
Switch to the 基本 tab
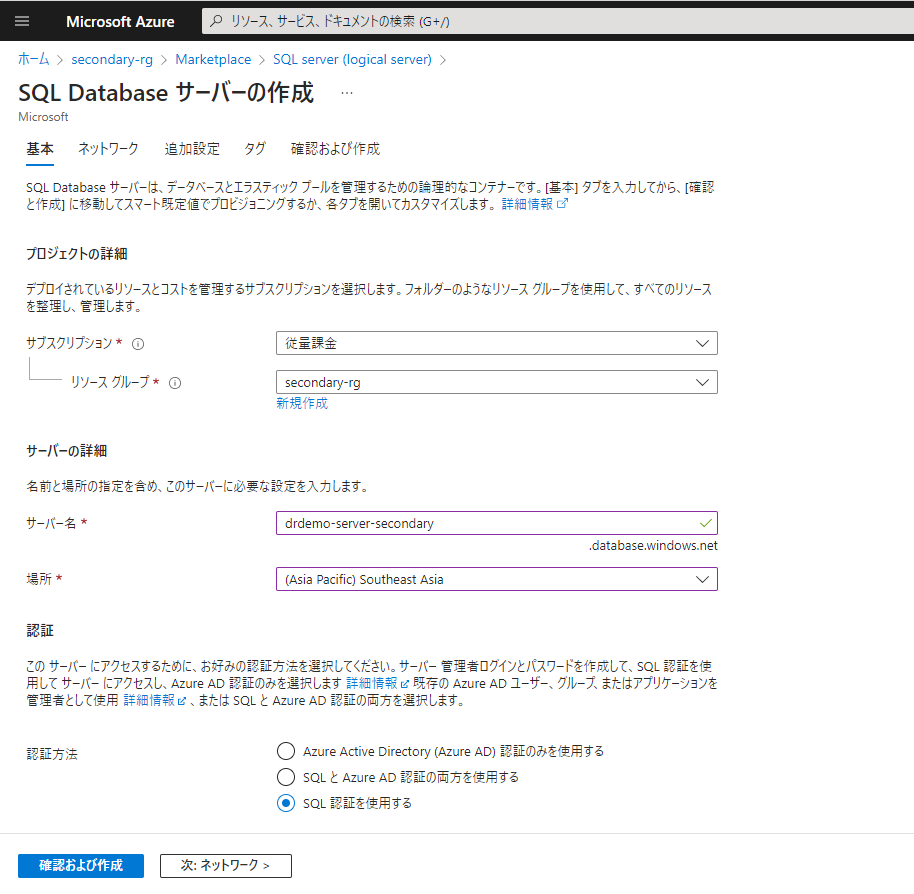40,149
